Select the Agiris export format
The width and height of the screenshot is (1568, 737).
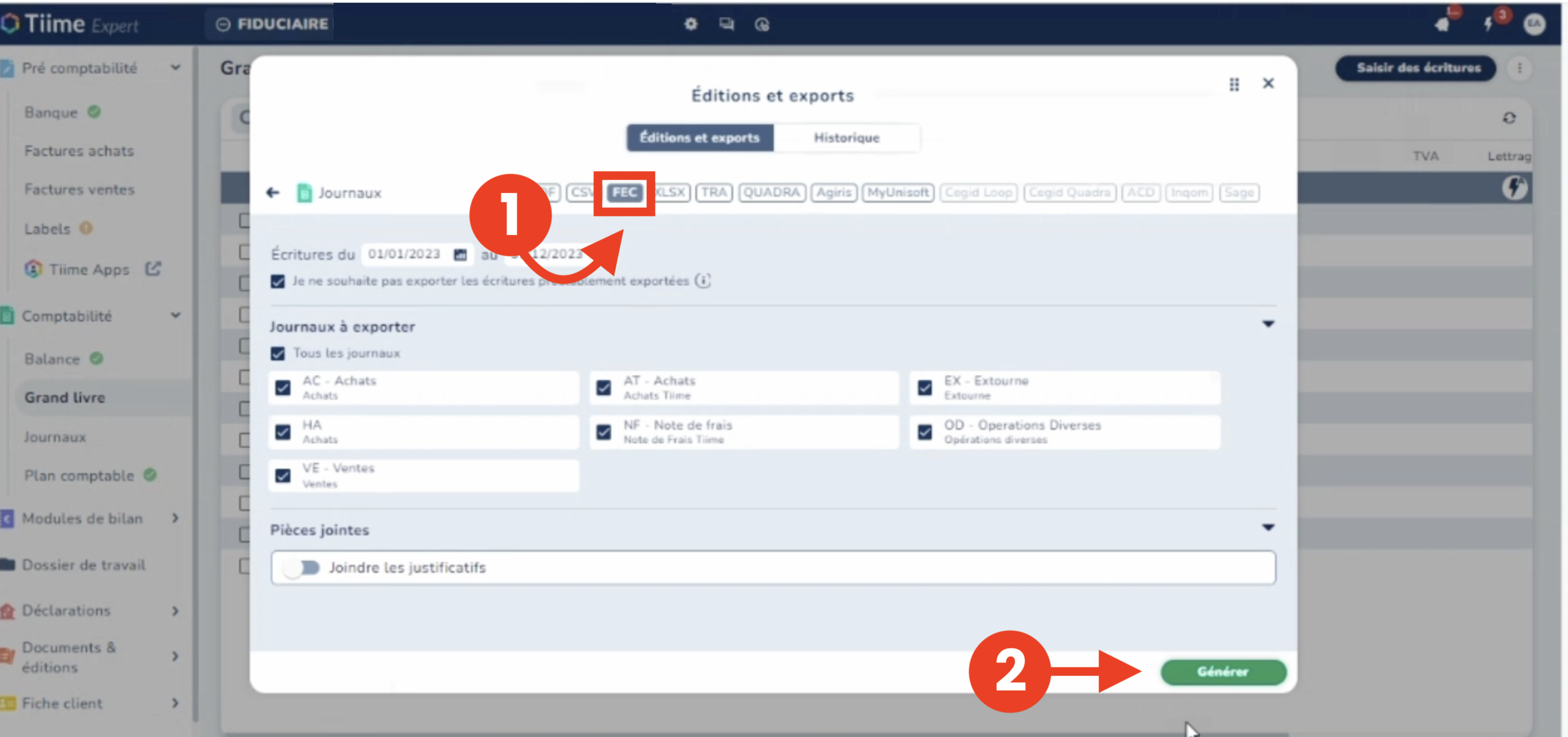tap(834, 193)
